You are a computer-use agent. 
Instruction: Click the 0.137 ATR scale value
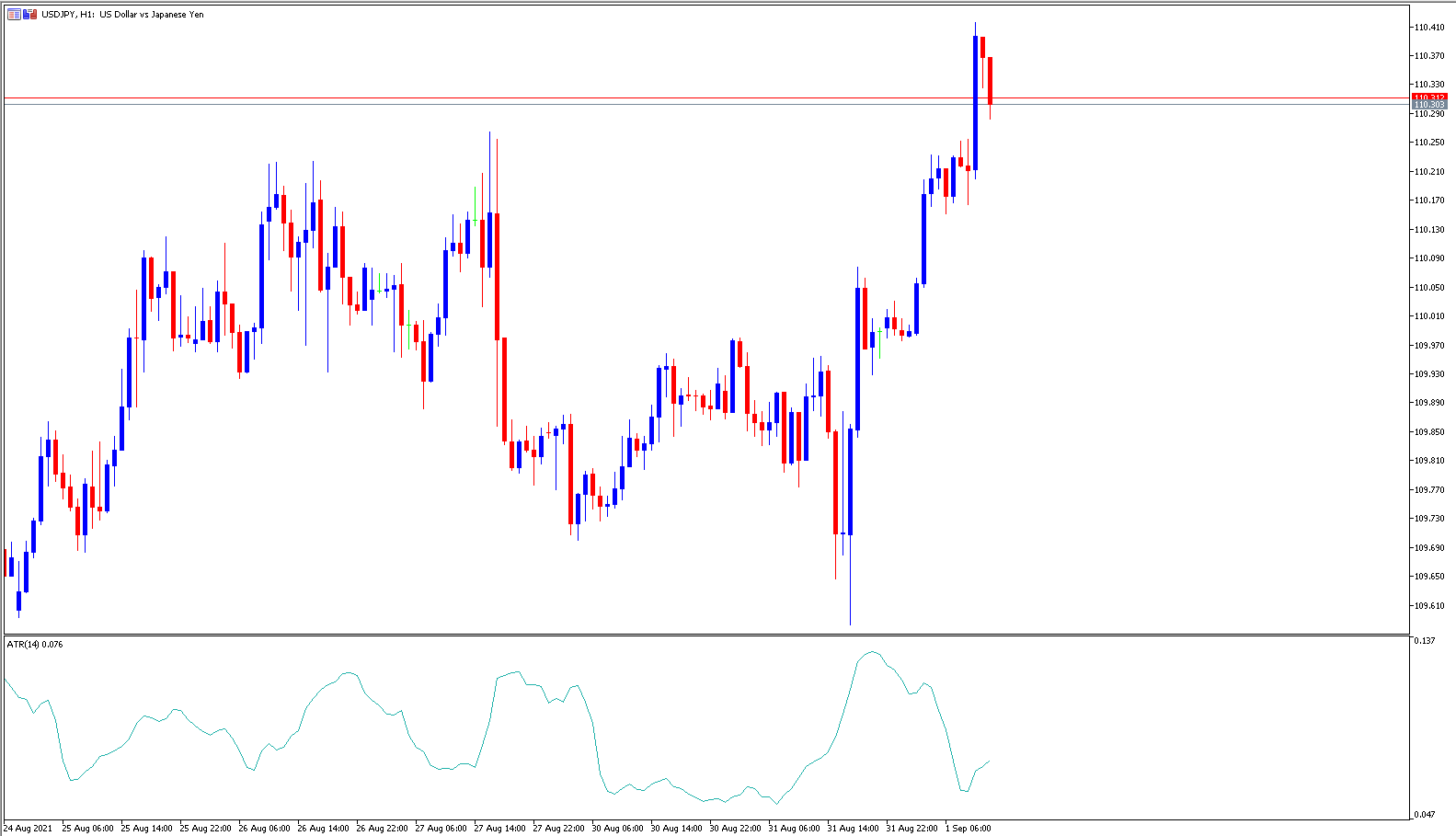point(1424,641)
